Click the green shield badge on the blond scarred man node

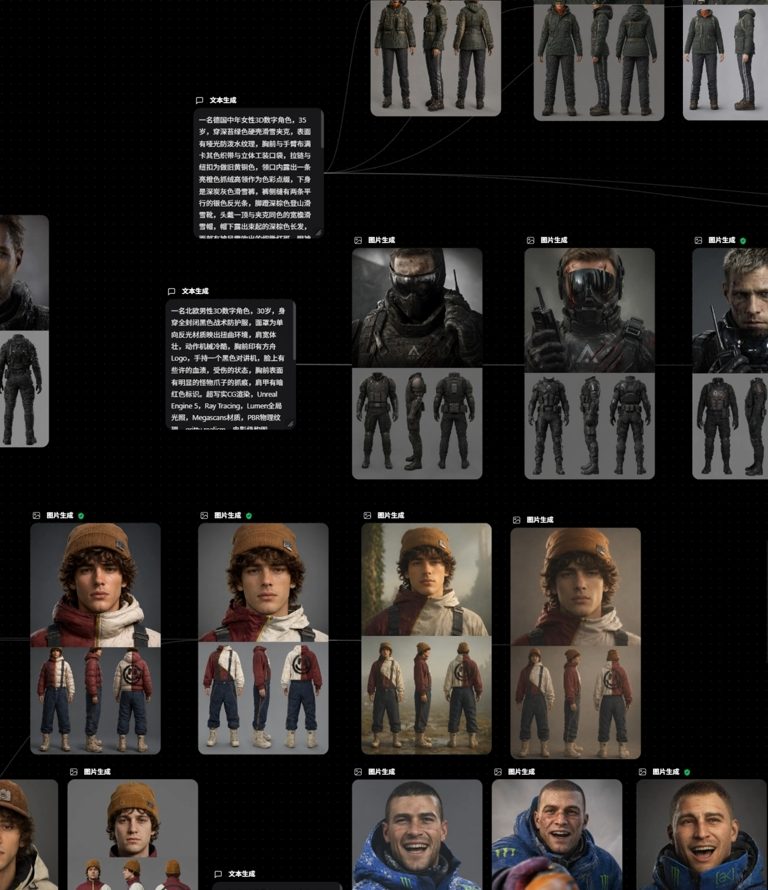pos(743,241)
